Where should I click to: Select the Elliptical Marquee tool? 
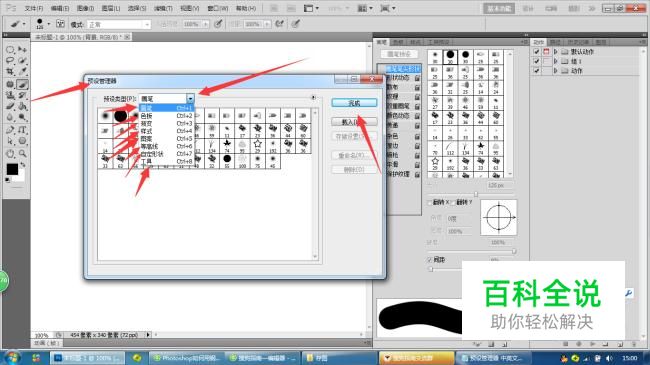click(10, 49)
